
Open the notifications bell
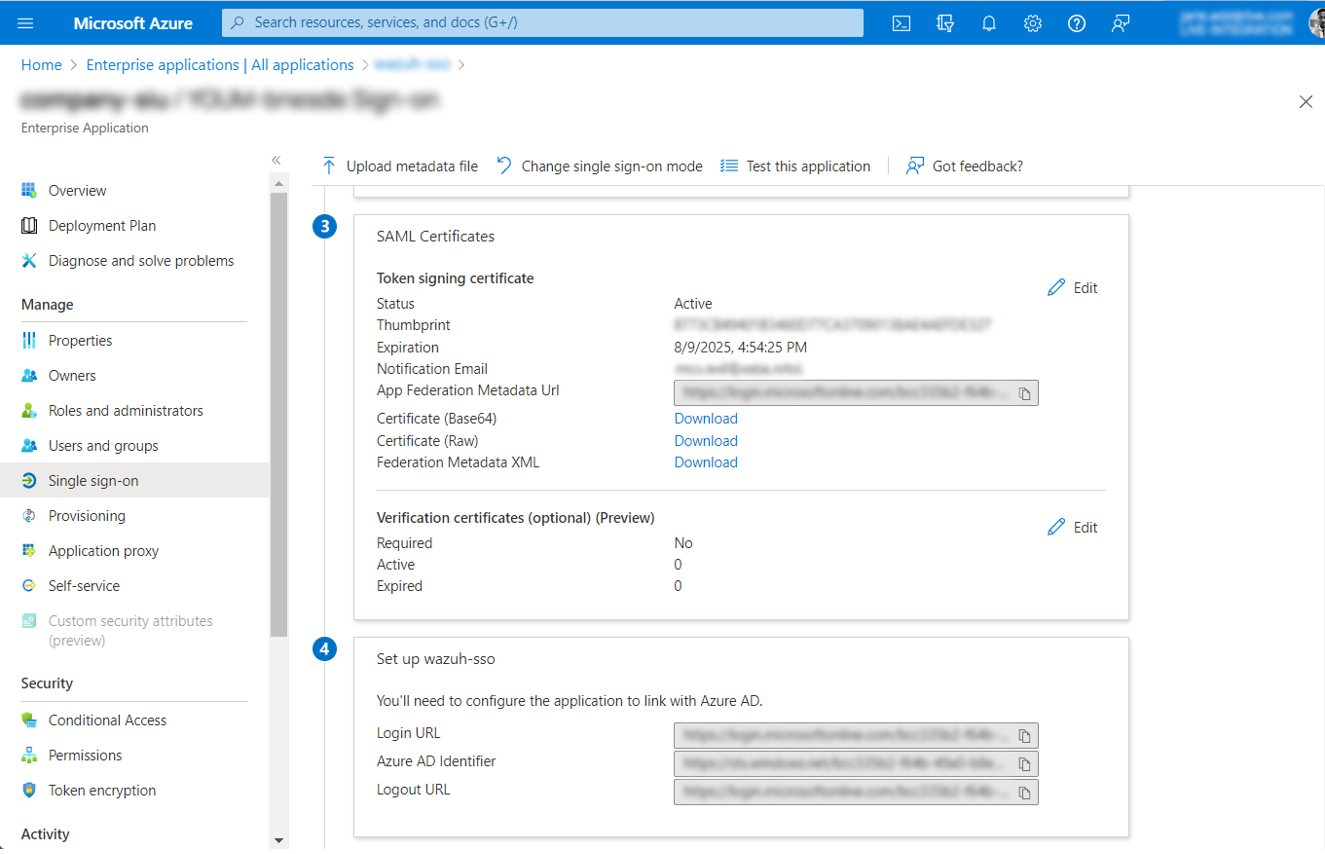pos(989,23)
